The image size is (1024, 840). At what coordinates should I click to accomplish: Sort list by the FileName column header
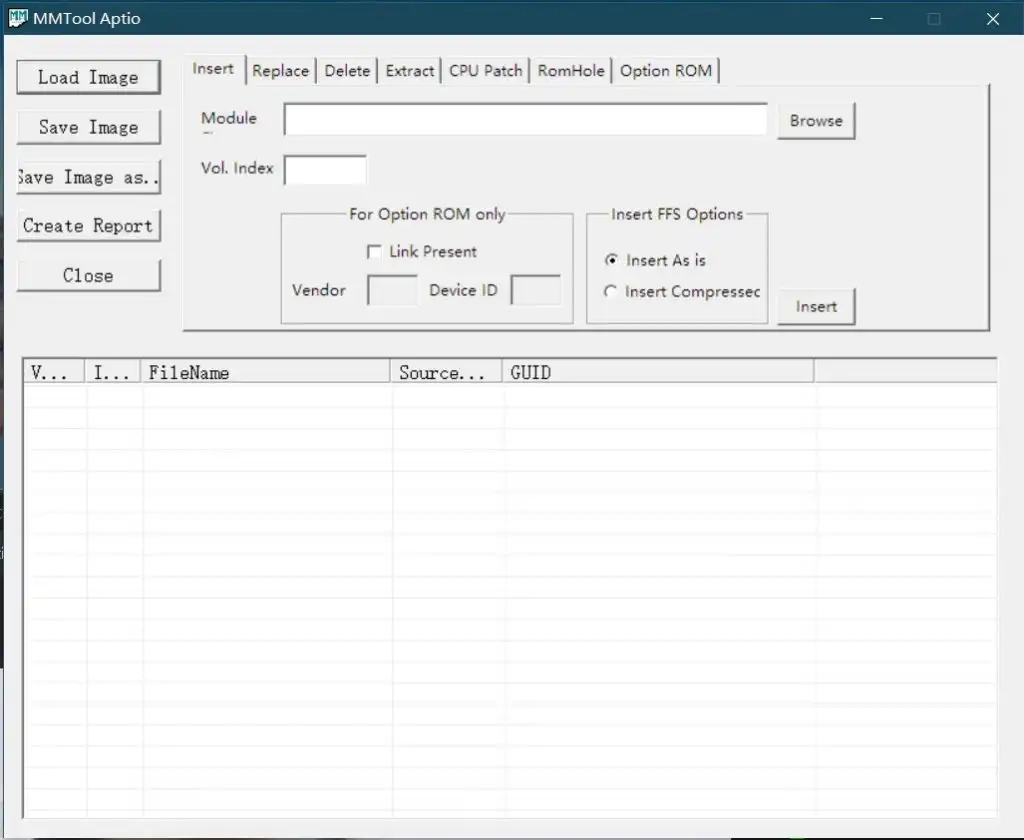click(x=265, y=373)
